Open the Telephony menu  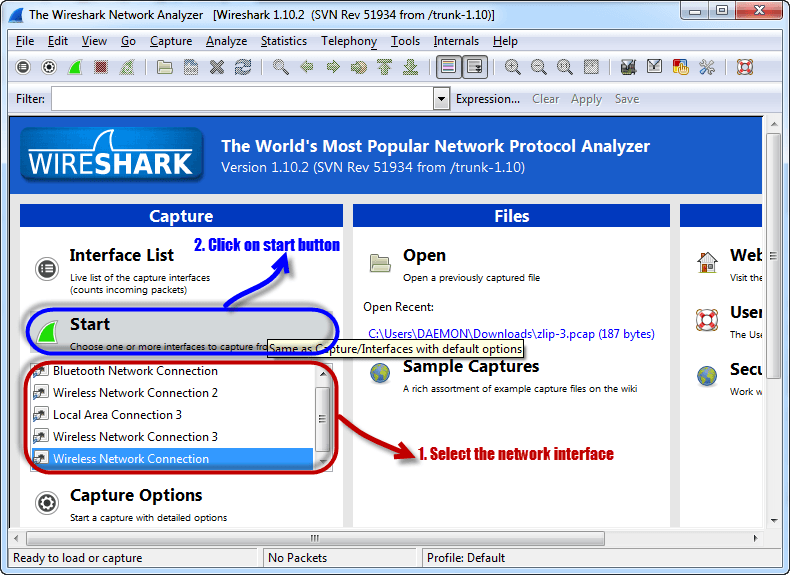(349, 41)
